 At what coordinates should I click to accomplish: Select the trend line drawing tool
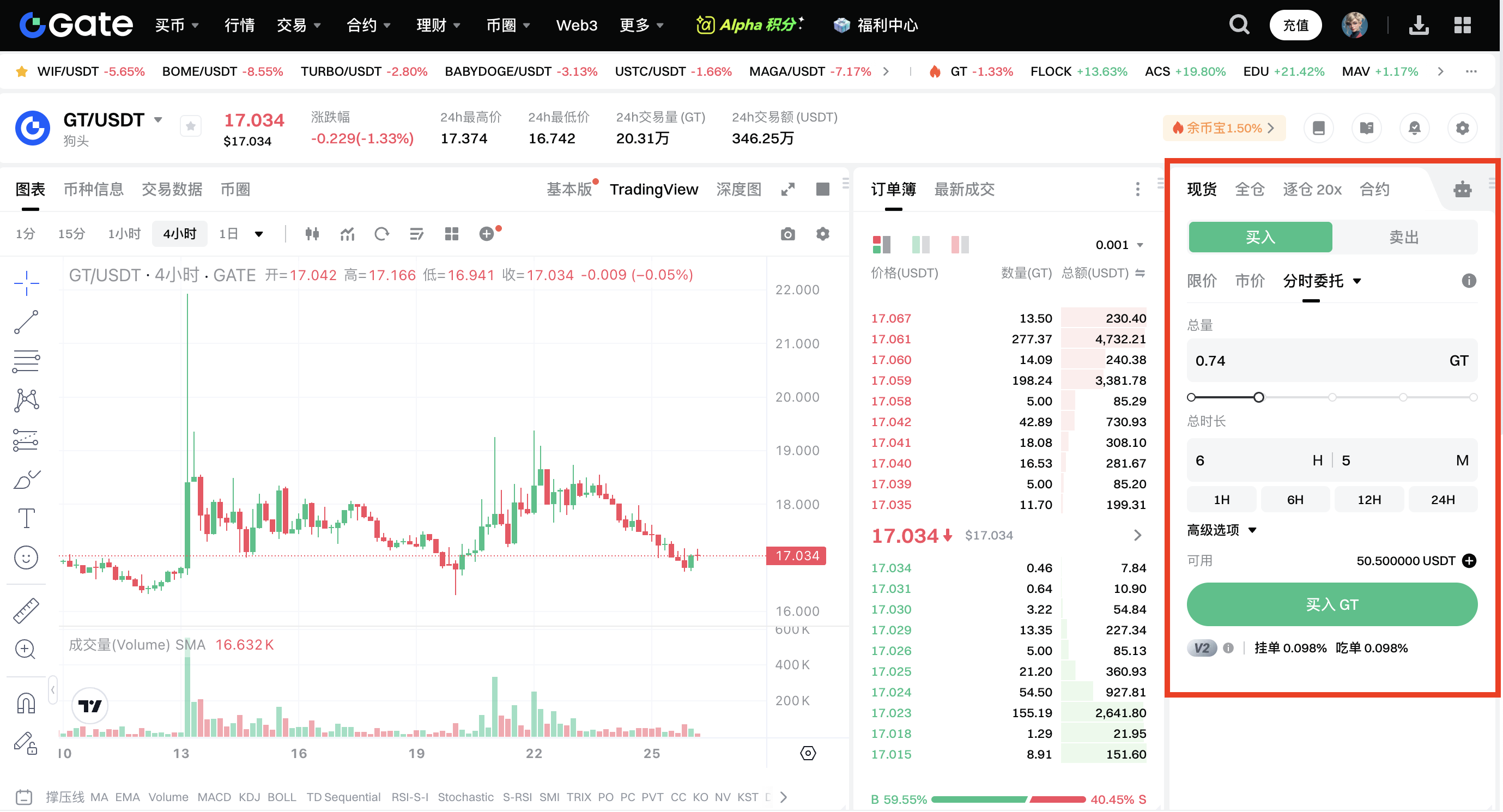[x=26, y=323]
